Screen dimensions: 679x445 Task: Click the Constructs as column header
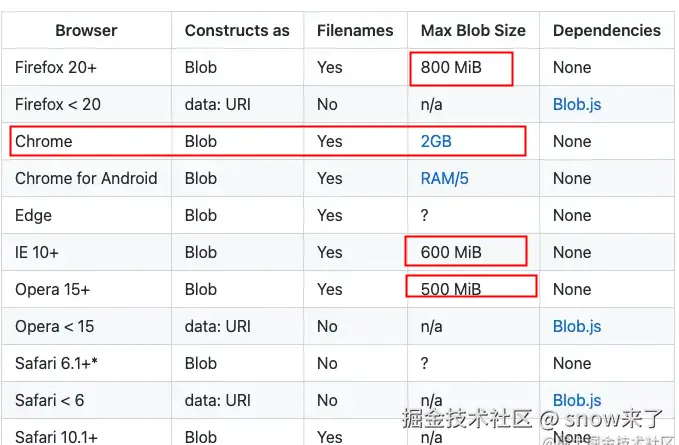237,30
